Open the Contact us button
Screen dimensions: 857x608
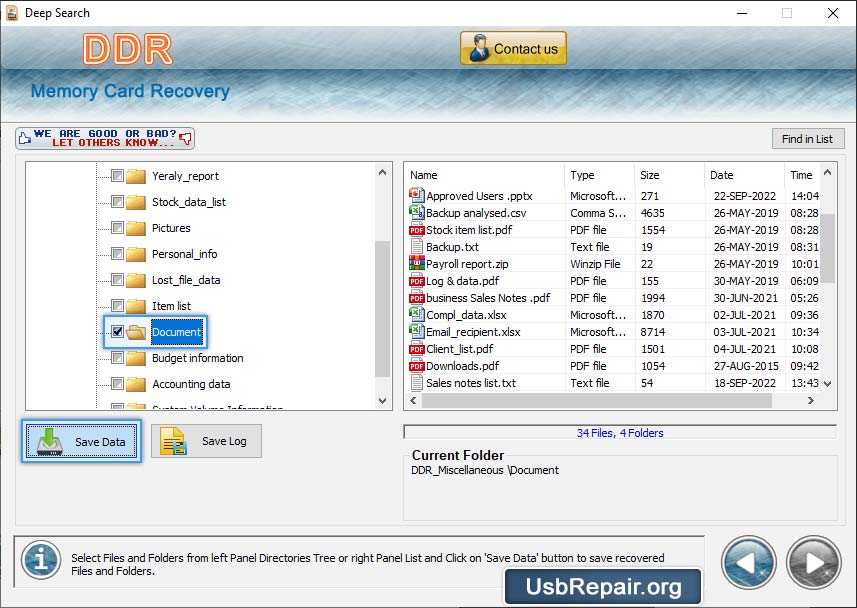coord(513,48)
